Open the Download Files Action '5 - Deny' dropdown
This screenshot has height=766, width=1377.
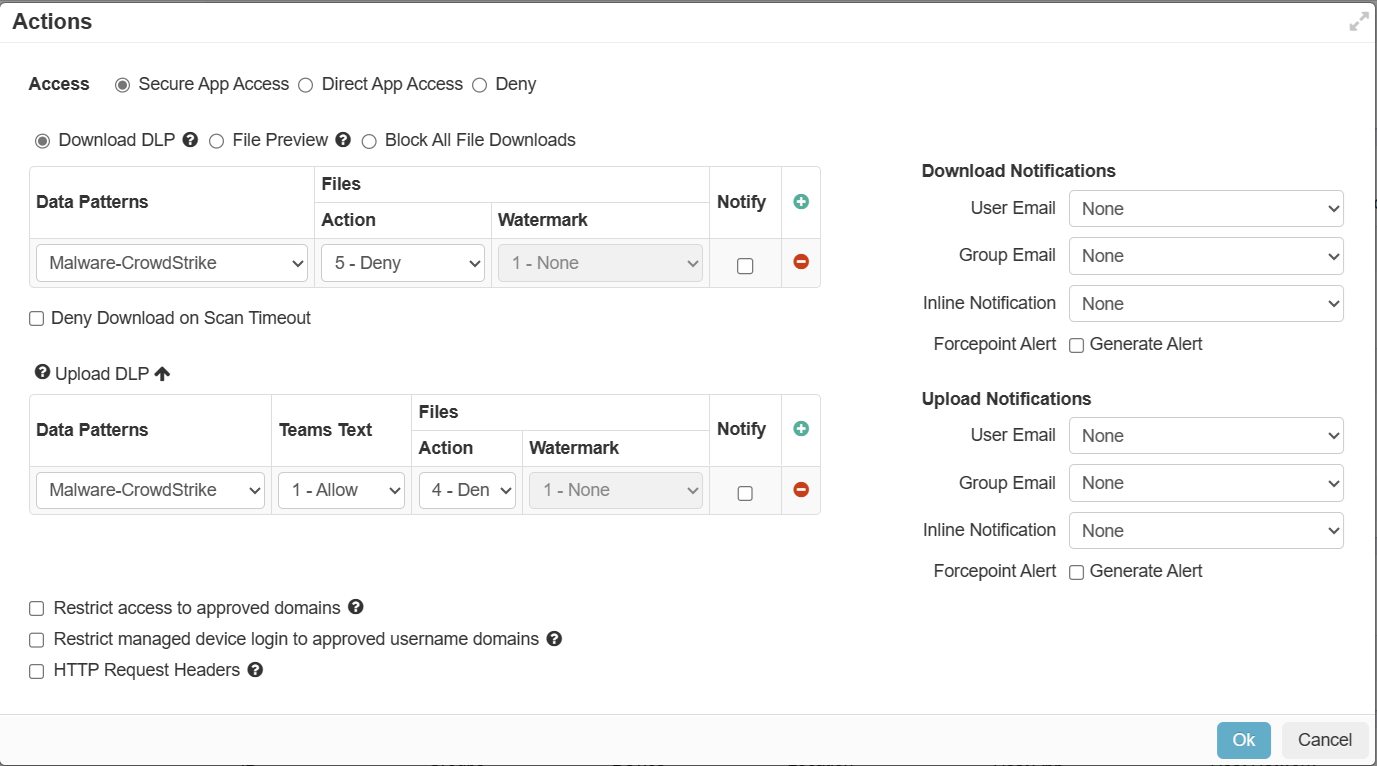pos(402,263)
